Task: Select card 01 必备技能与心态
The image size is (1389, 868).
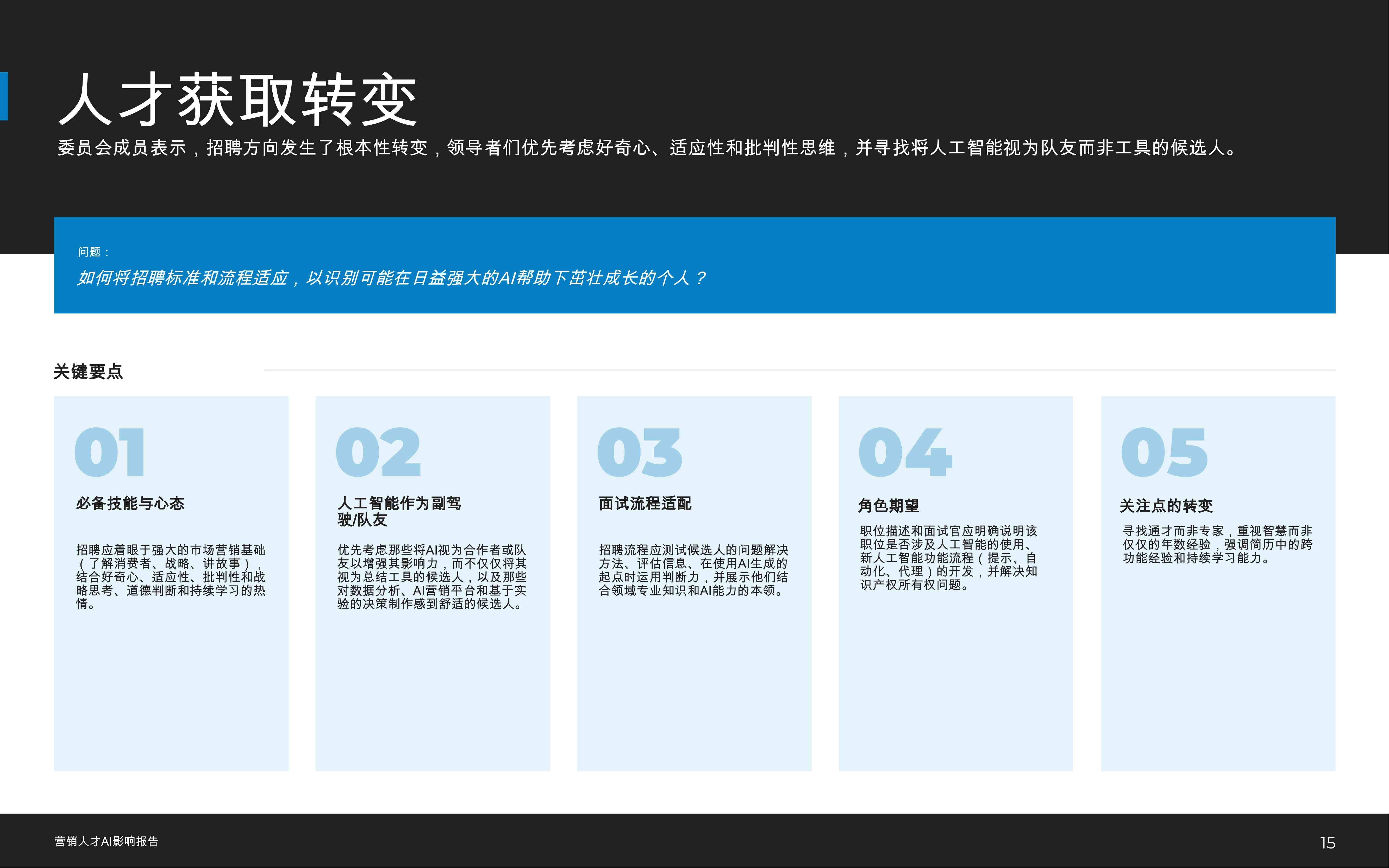Action: (171, 586)
